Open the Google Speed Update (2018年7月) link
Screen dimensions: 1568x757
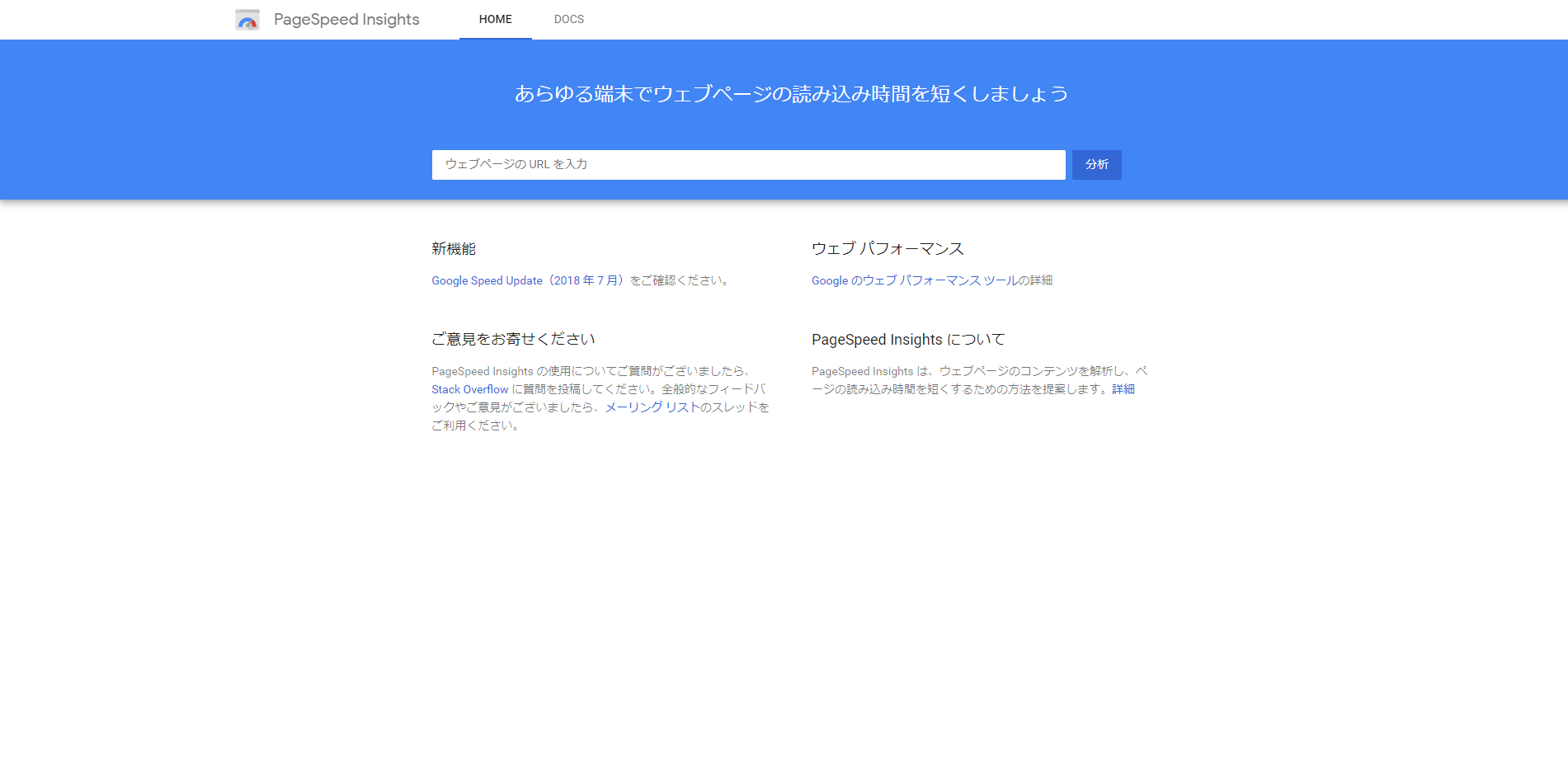pos(529,281)
